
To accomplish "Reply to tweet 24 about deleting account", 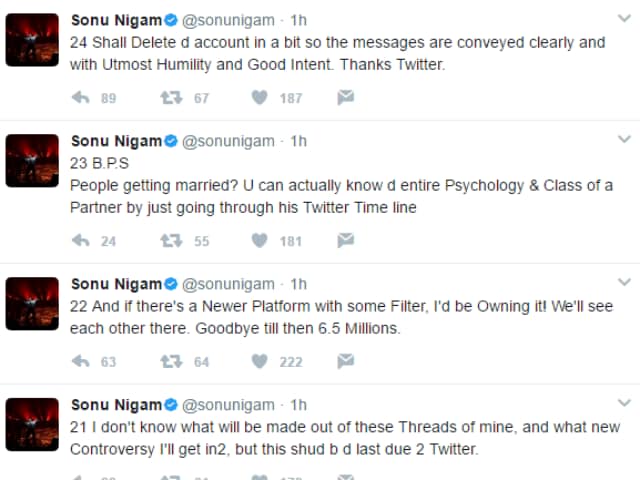I will tap(80, 98).
